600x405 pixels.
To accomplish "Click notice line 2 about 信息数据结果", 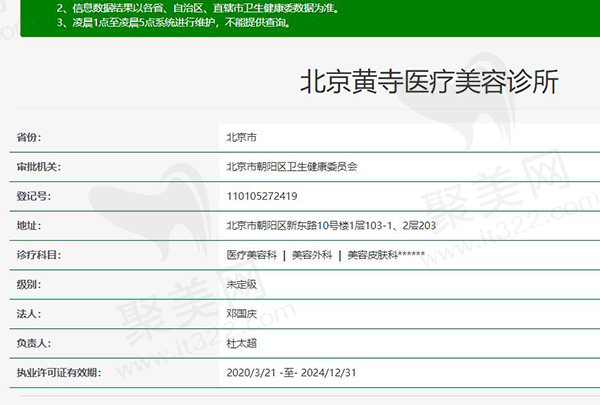I will [x=198, y=8].
